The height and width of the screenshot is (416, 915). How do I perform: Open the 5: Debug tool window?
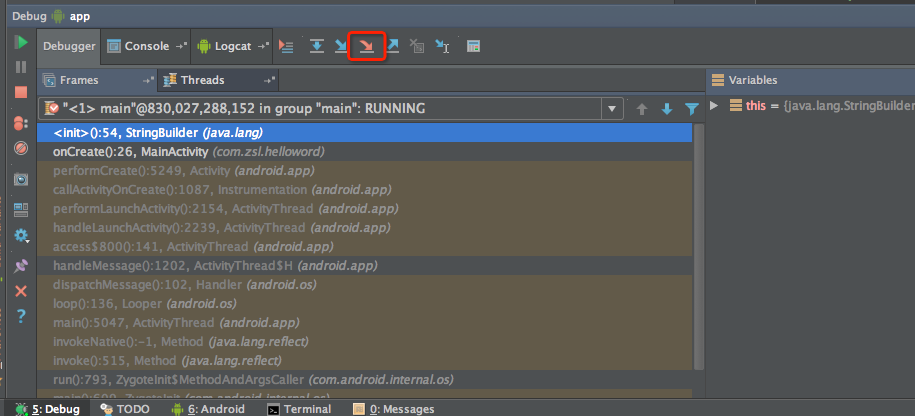48,409
